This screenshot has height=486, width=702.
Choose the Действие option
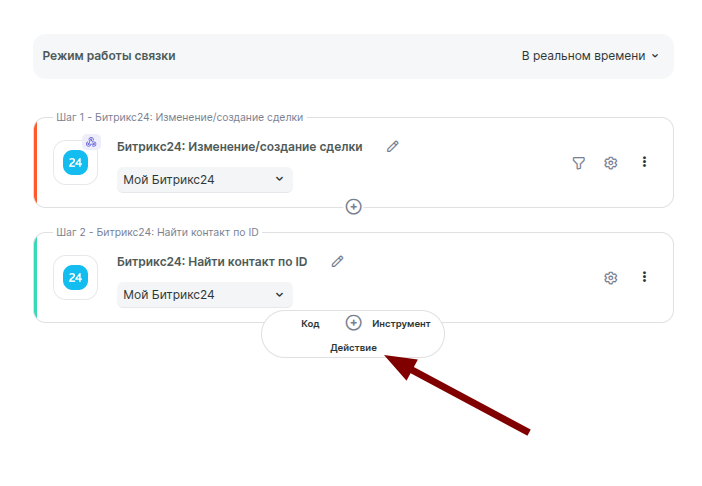coord(353,348)
